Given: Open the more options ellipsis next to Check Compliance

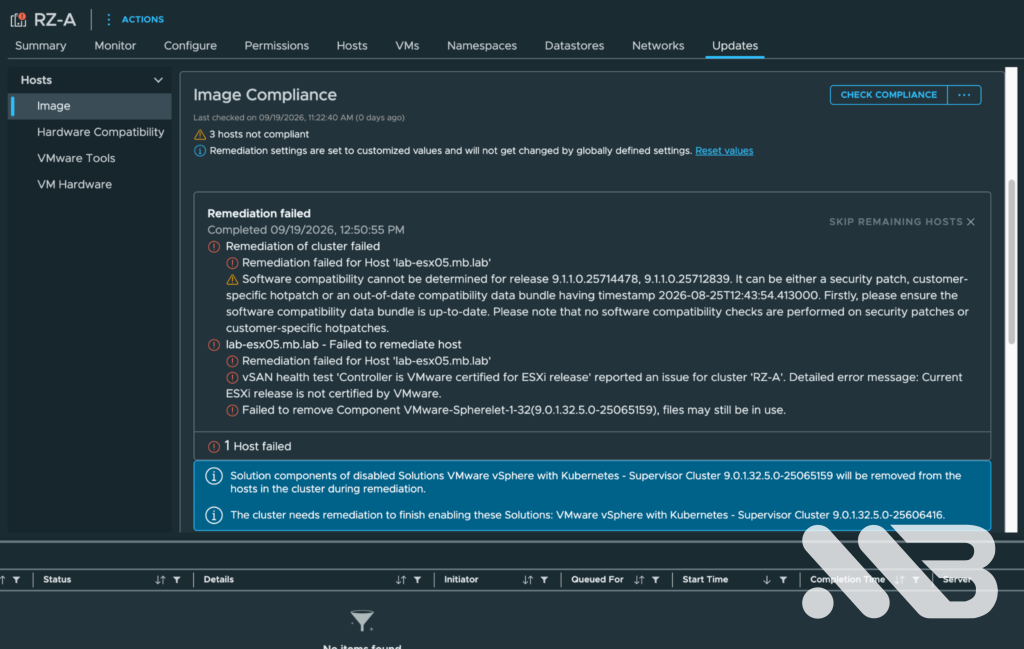Looking at the screenshot, I should (964, 95).
